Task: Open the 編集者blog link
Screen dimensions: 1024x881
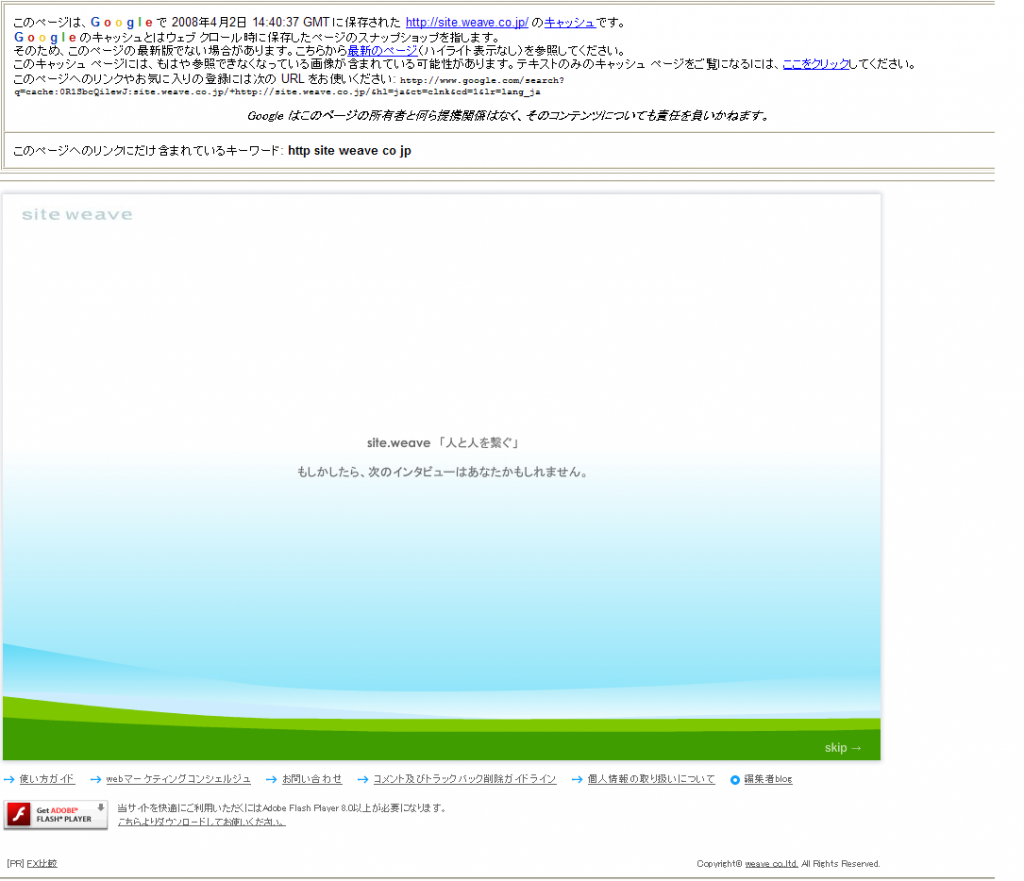Action: pyautogui.click(x=768, y=779)
